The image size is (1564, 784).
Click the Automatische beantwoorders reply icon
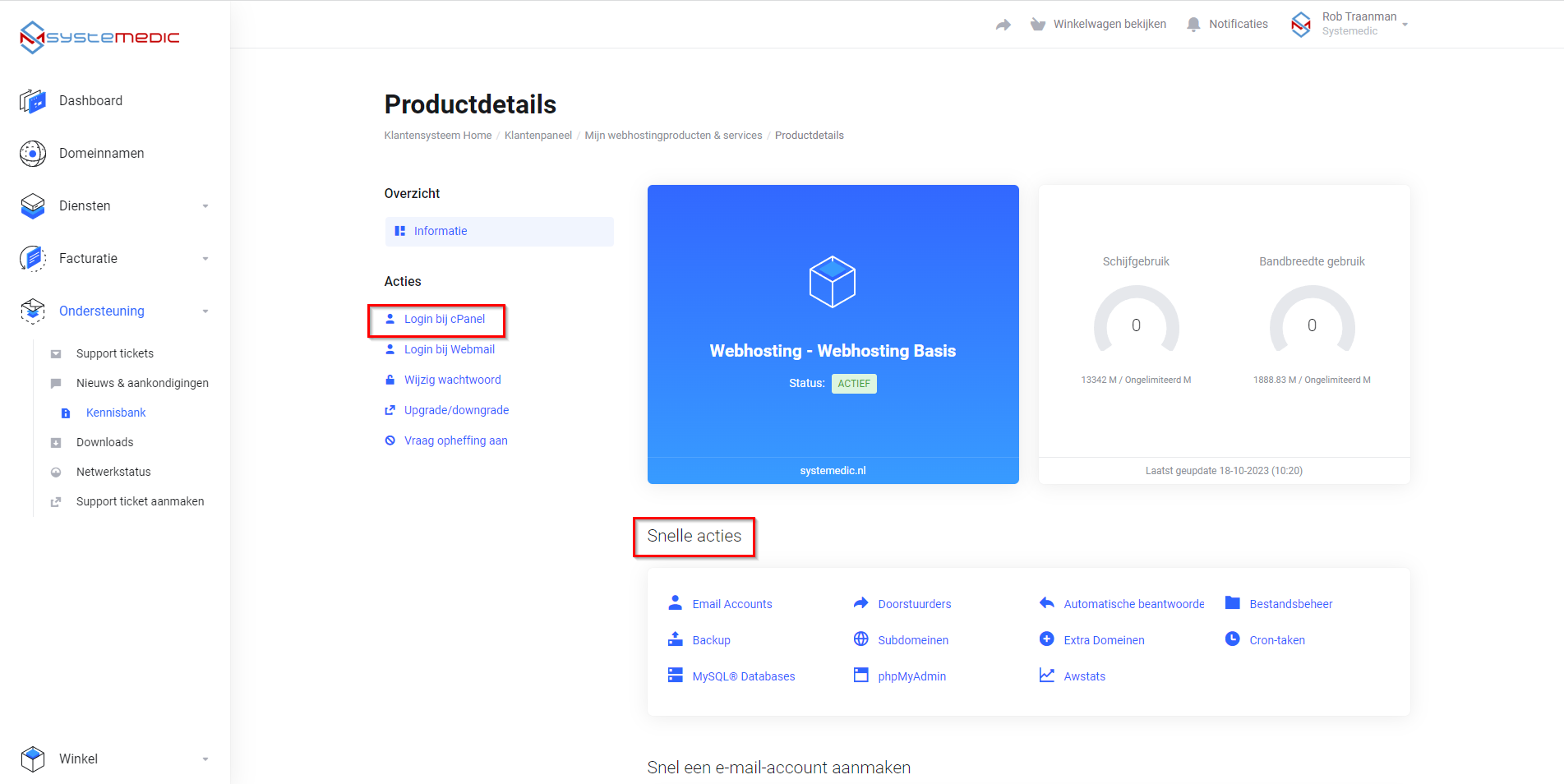pos(1047,603)
